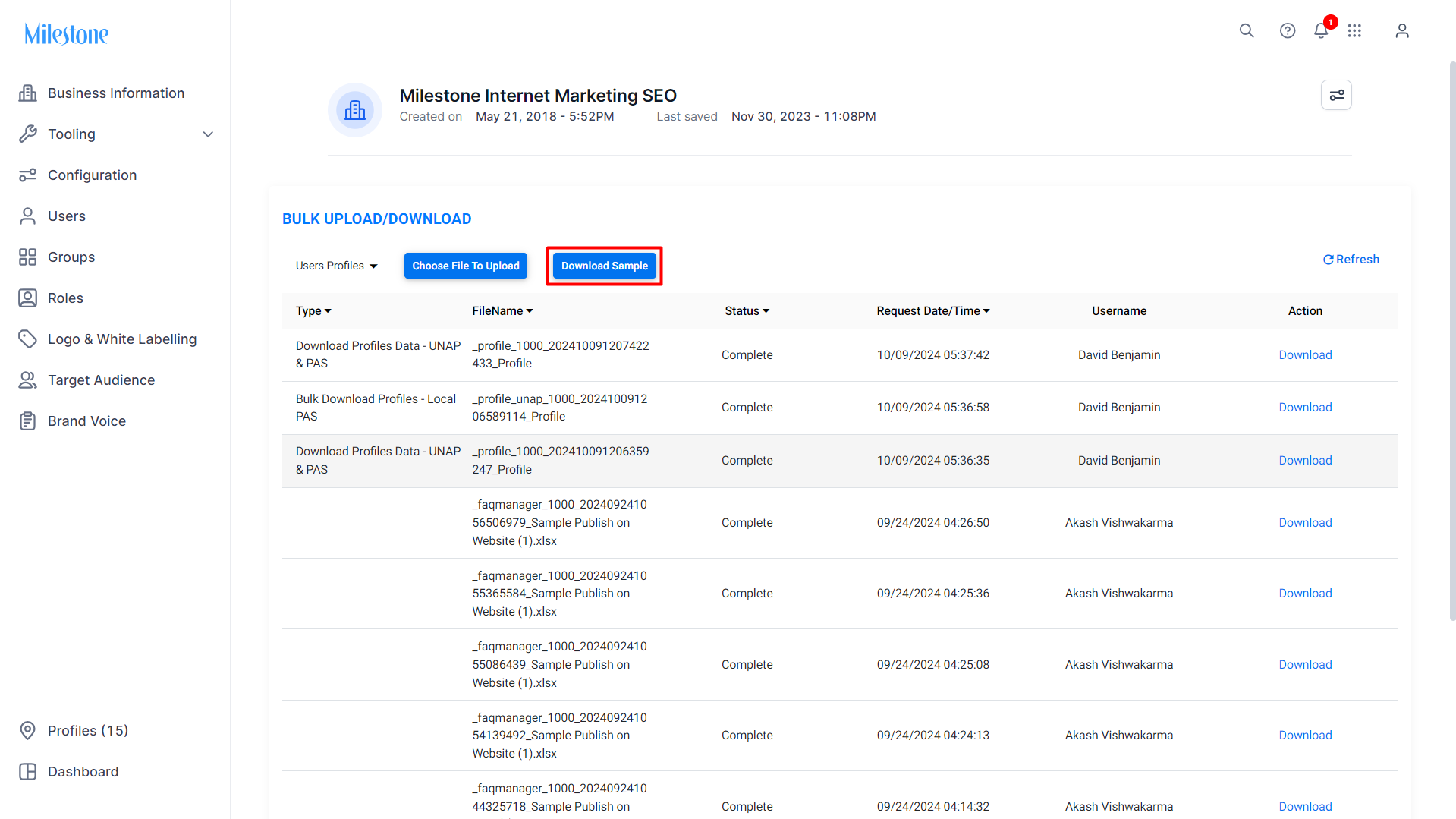The height and width of the screenshot is (819, 1456).
Task: Download the 05:36:58 request file
Action: click(1305, 408)
